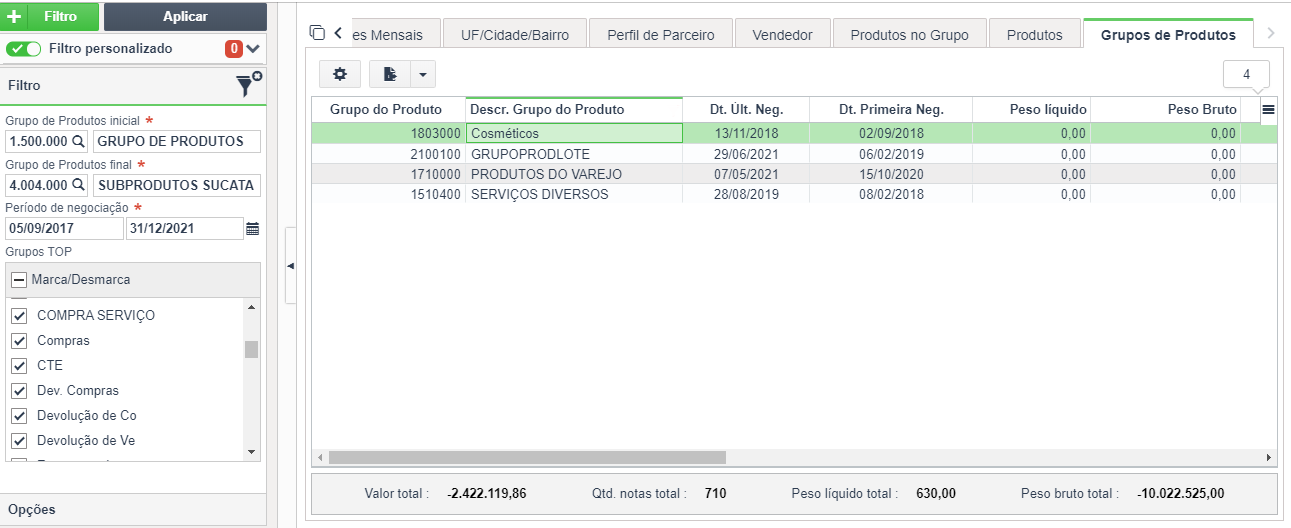This screenshot has width=1291, height=528.
Task: Click the Grupos TOP list scroll down arrow
Action: point(251,452)
